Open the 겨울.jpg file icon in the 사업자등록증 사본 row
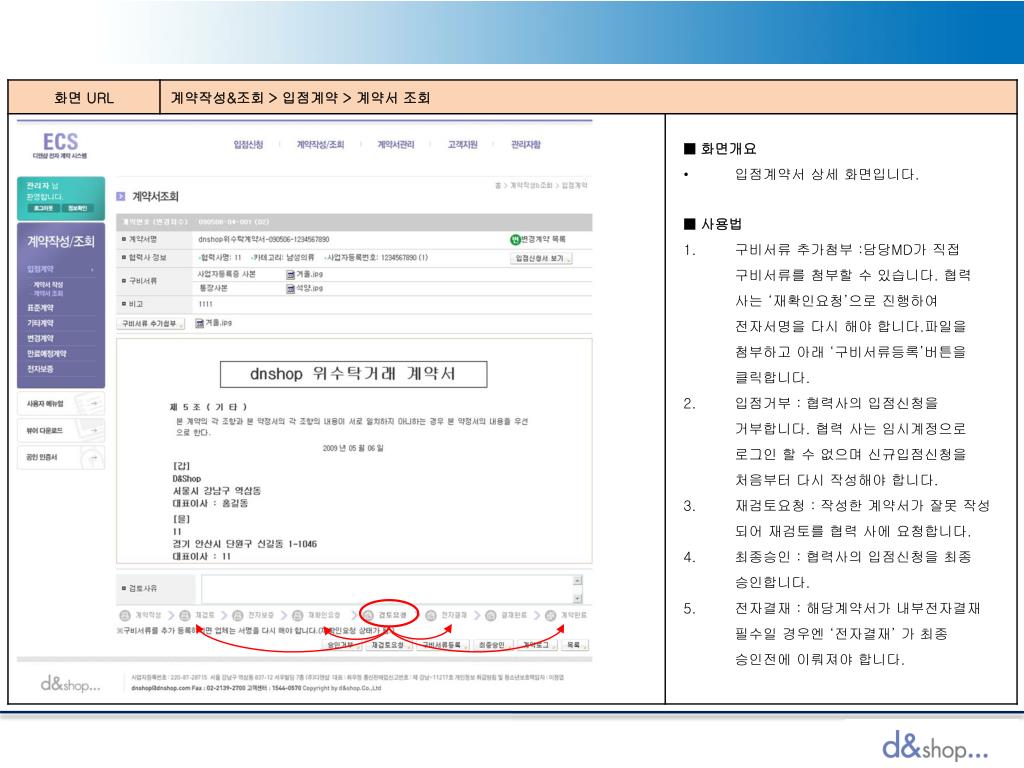The image size is (1024, 768). pos(290,274)
